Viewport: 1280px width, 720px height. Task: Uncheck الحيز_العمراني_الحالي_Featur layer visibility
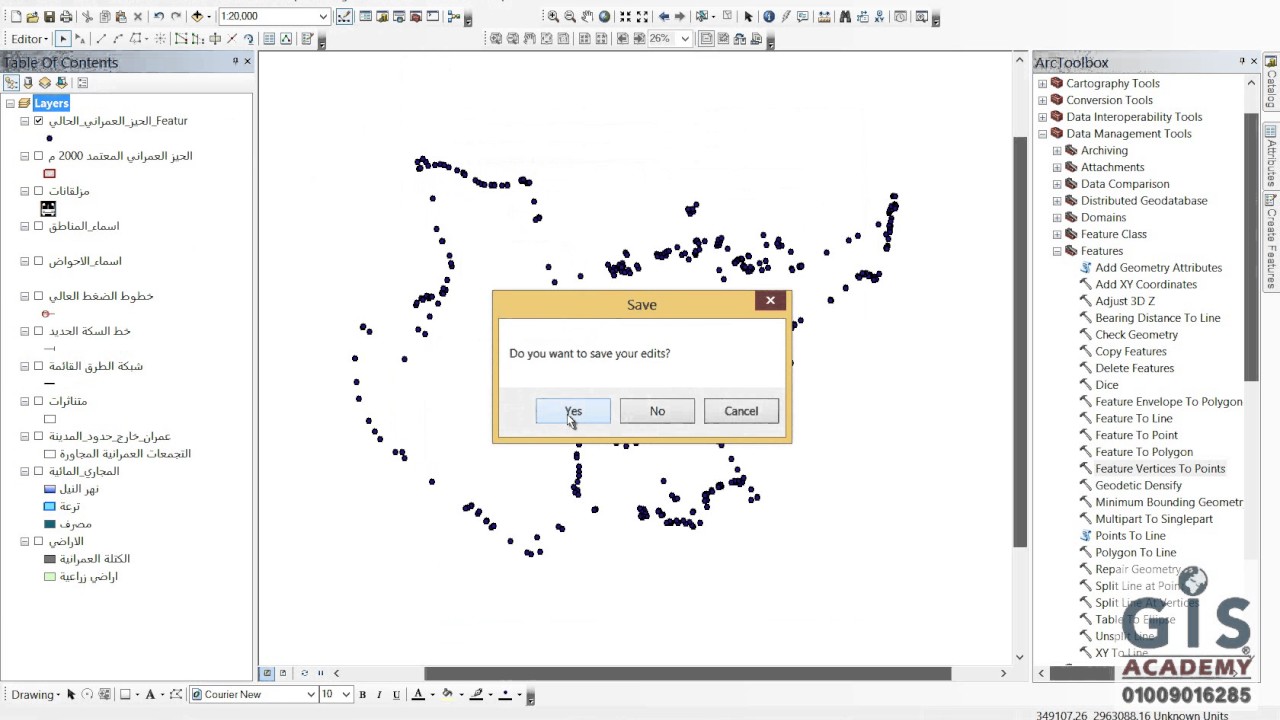click(x=39, y=121)
